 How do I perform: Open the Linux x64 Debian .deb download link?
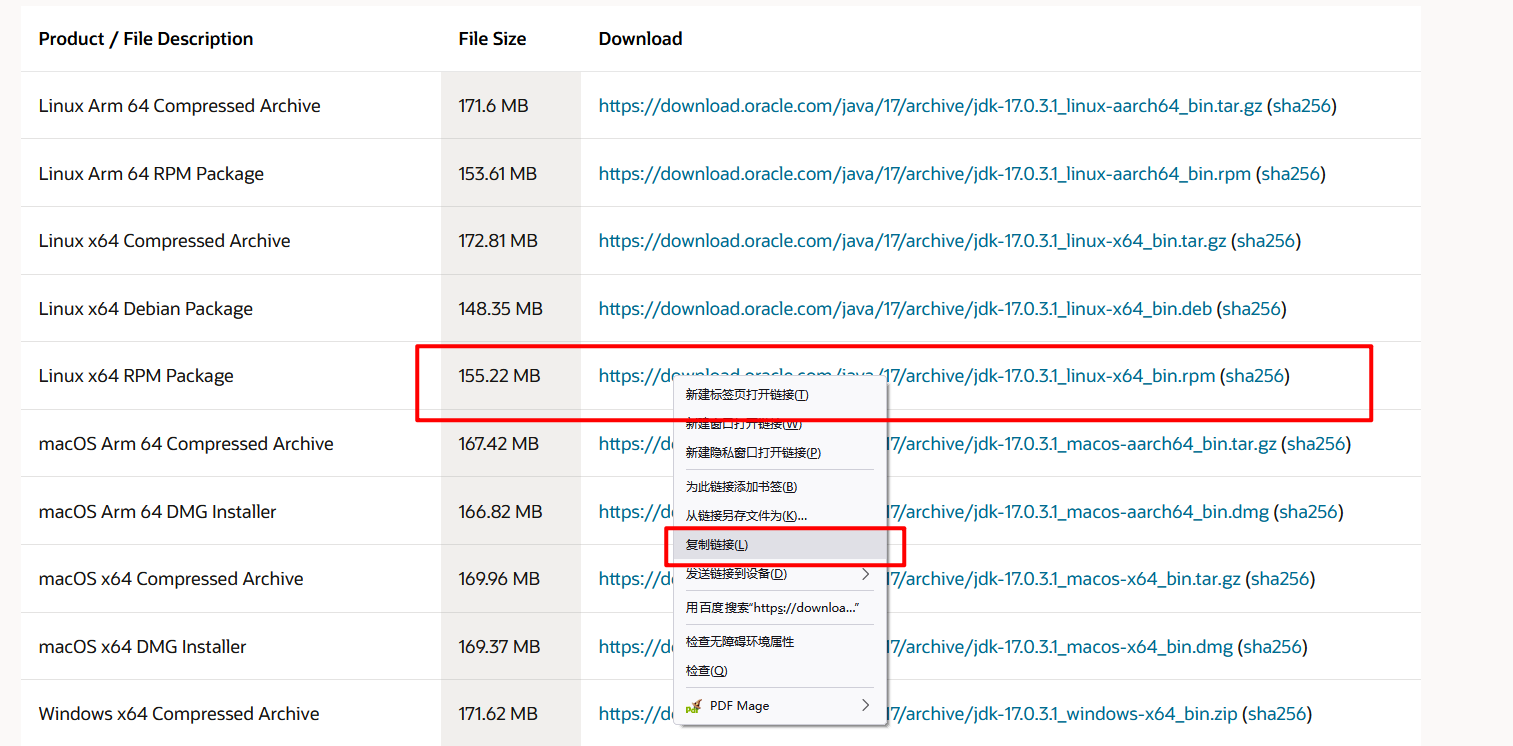905,309
